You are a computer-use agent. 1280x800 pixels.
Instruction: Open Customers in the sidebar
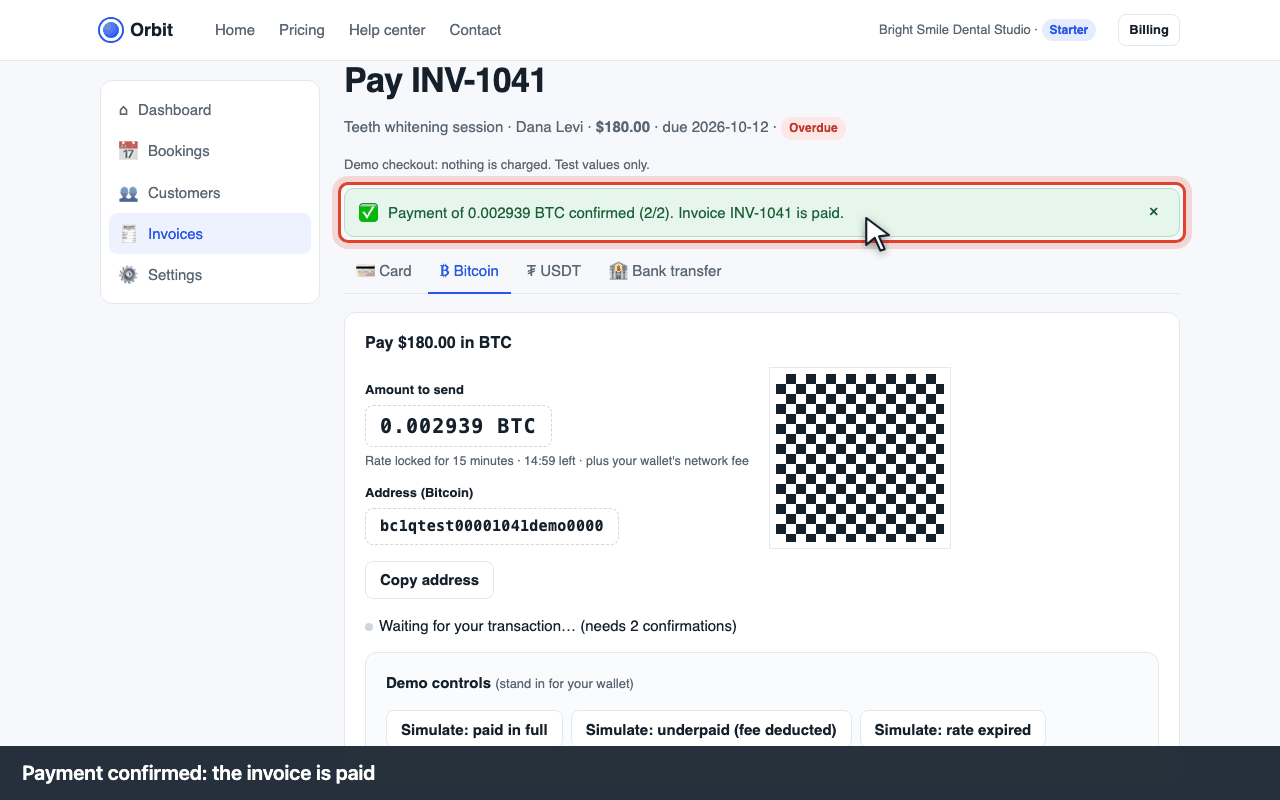(x=210, y=193)
